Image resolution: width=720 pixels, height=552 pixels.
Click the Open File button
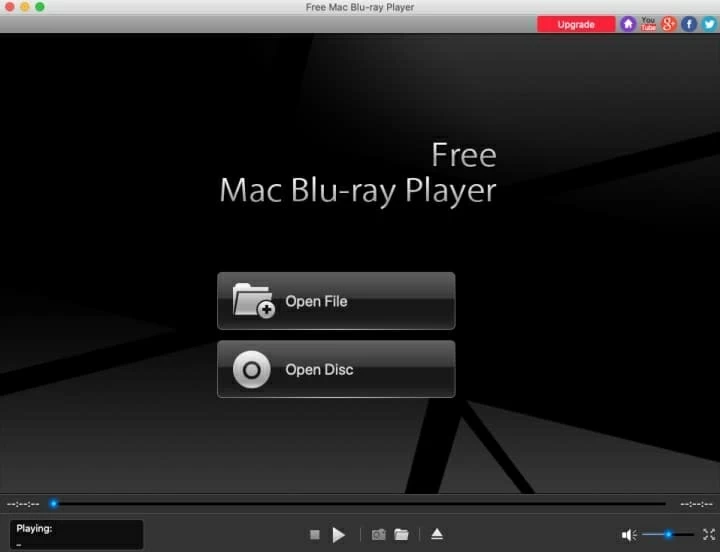pyautogui.click(x=336, y=301)
